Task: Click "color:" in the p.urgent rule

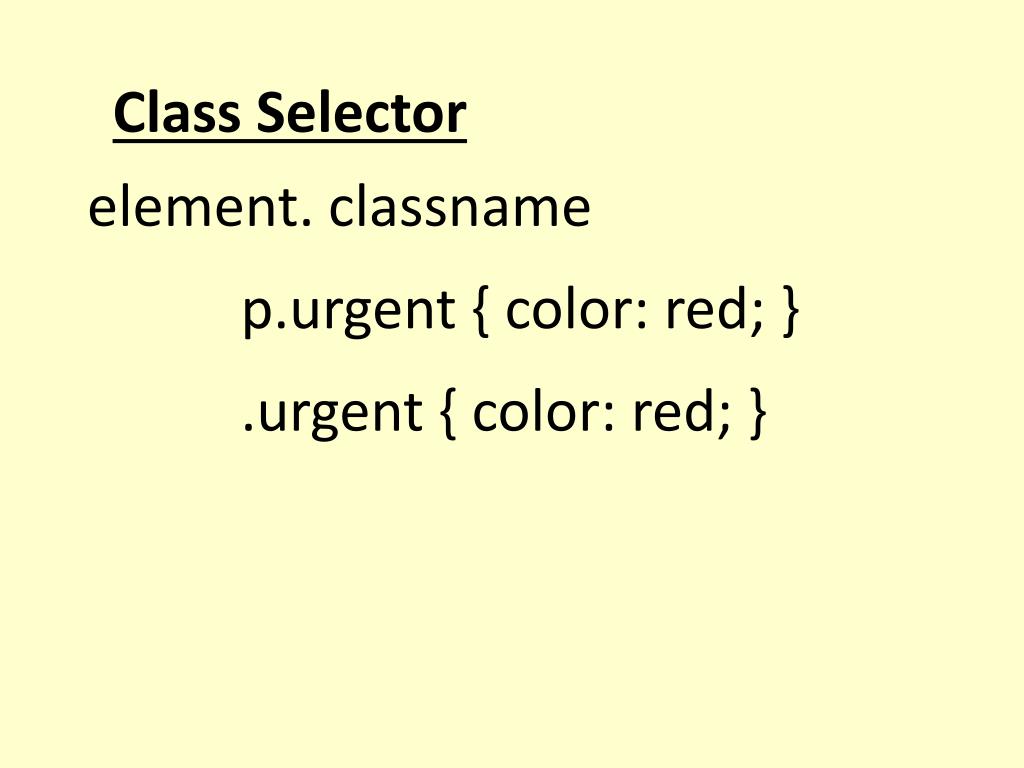Action: 577,310
